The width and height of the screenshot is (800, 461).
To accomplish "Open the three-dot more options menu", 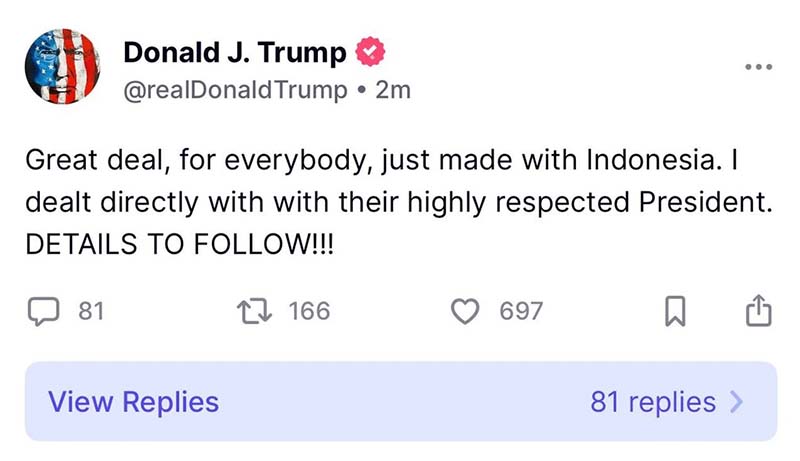I will pyautogui.click(x=757, y=67).
